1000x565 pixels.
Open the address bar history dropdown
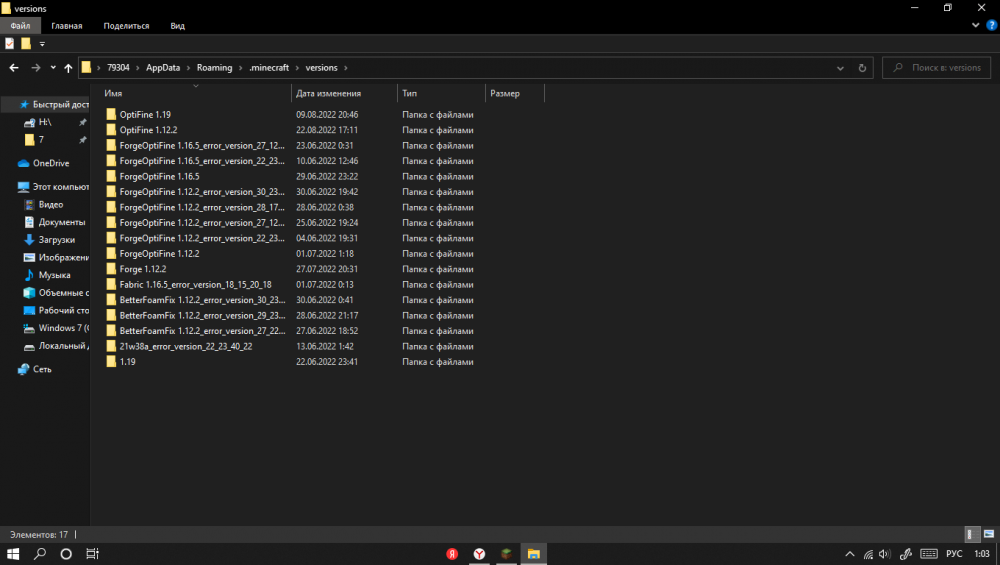pos(840,68)
